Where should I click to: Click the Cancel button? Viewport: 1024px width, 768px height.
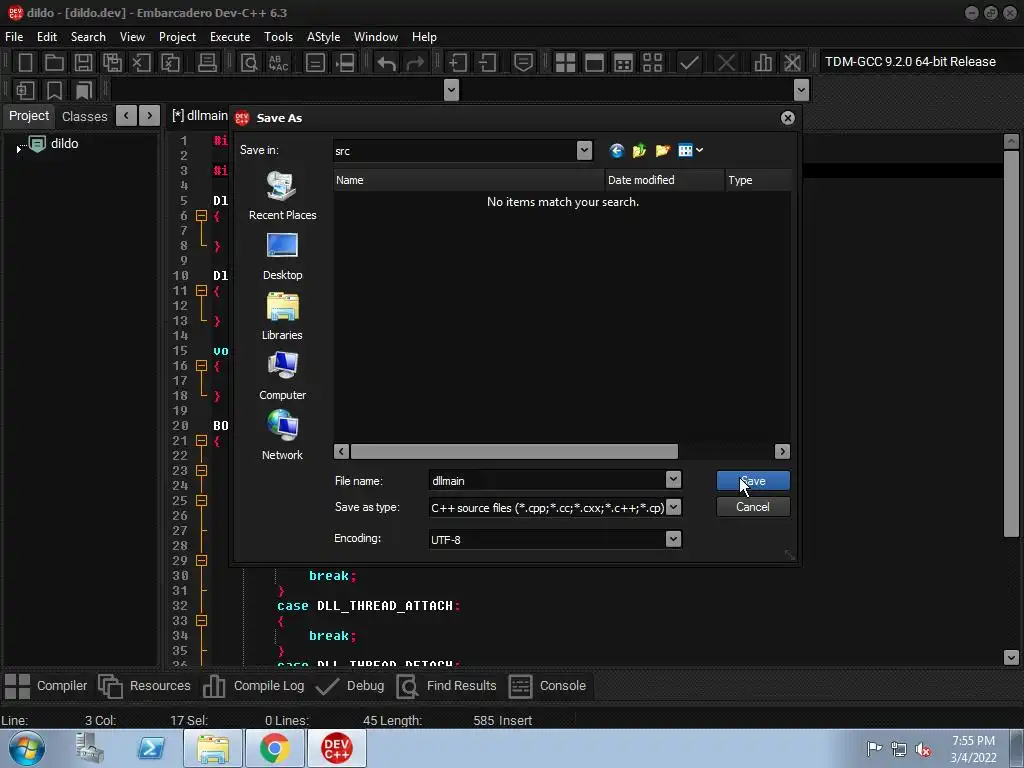(x=753, y=507)
